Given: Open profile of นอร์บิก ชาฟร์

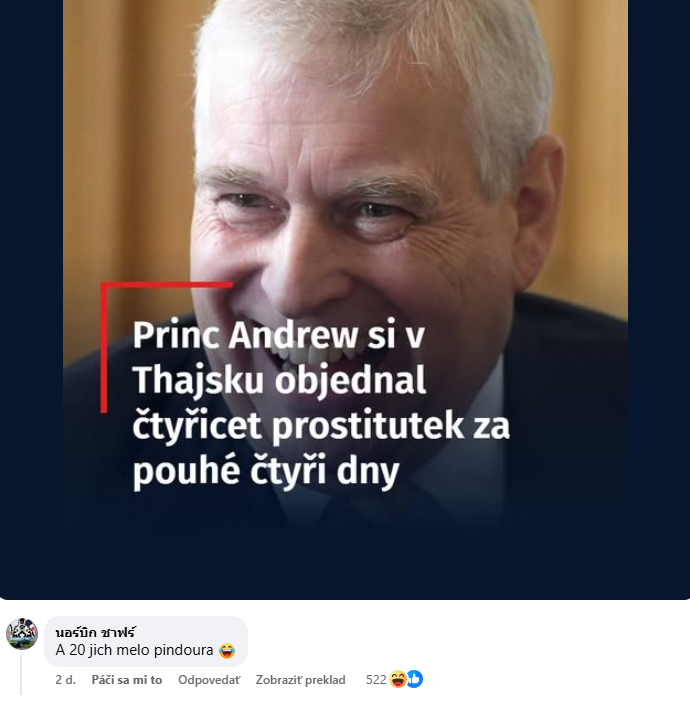Looking at the screenshot, I should pos(95,632).
